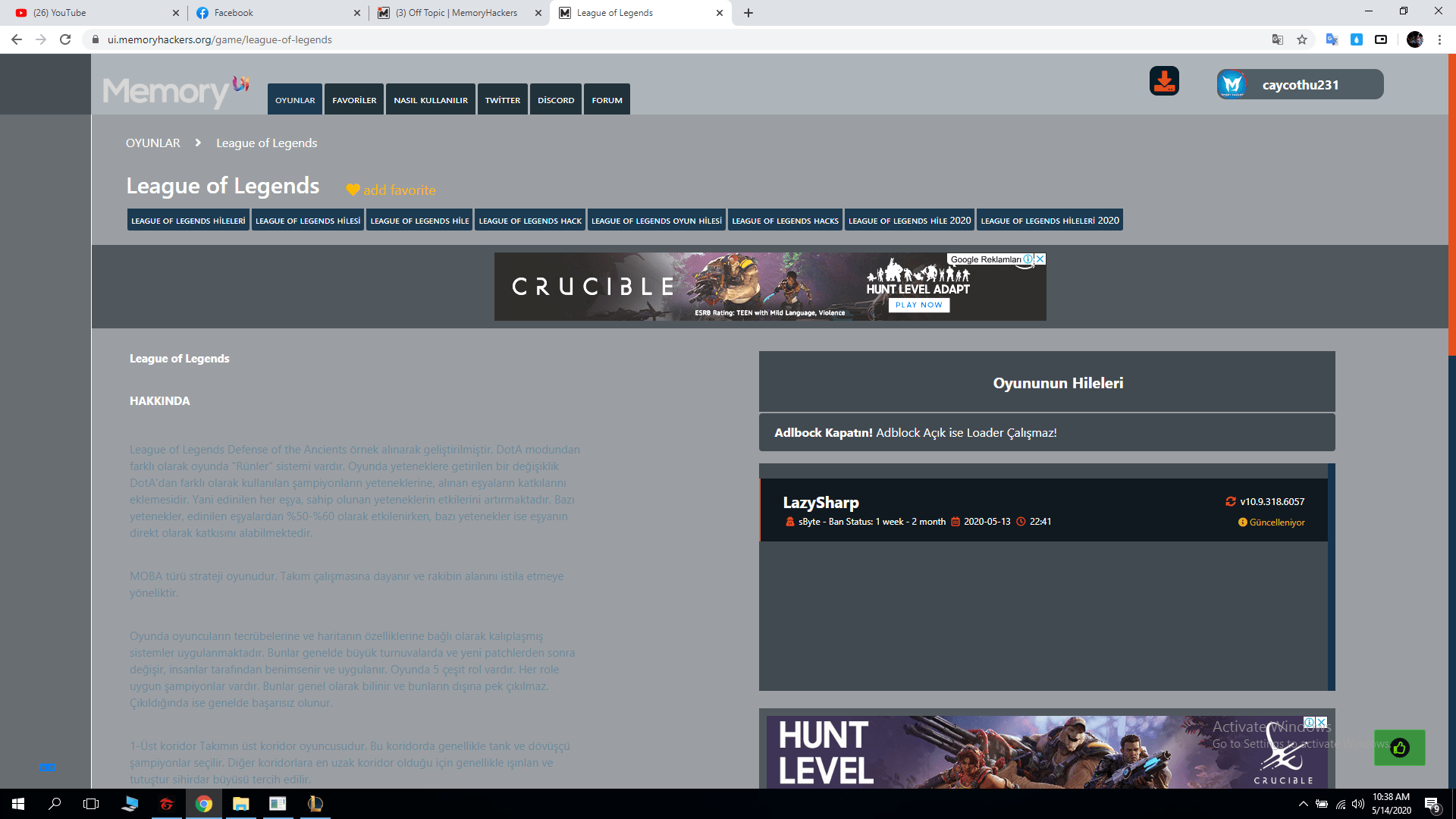Image resolution: width=1456 pixels, height=819 pixels.
Task: Go back to the previous page
Action: 17,39
